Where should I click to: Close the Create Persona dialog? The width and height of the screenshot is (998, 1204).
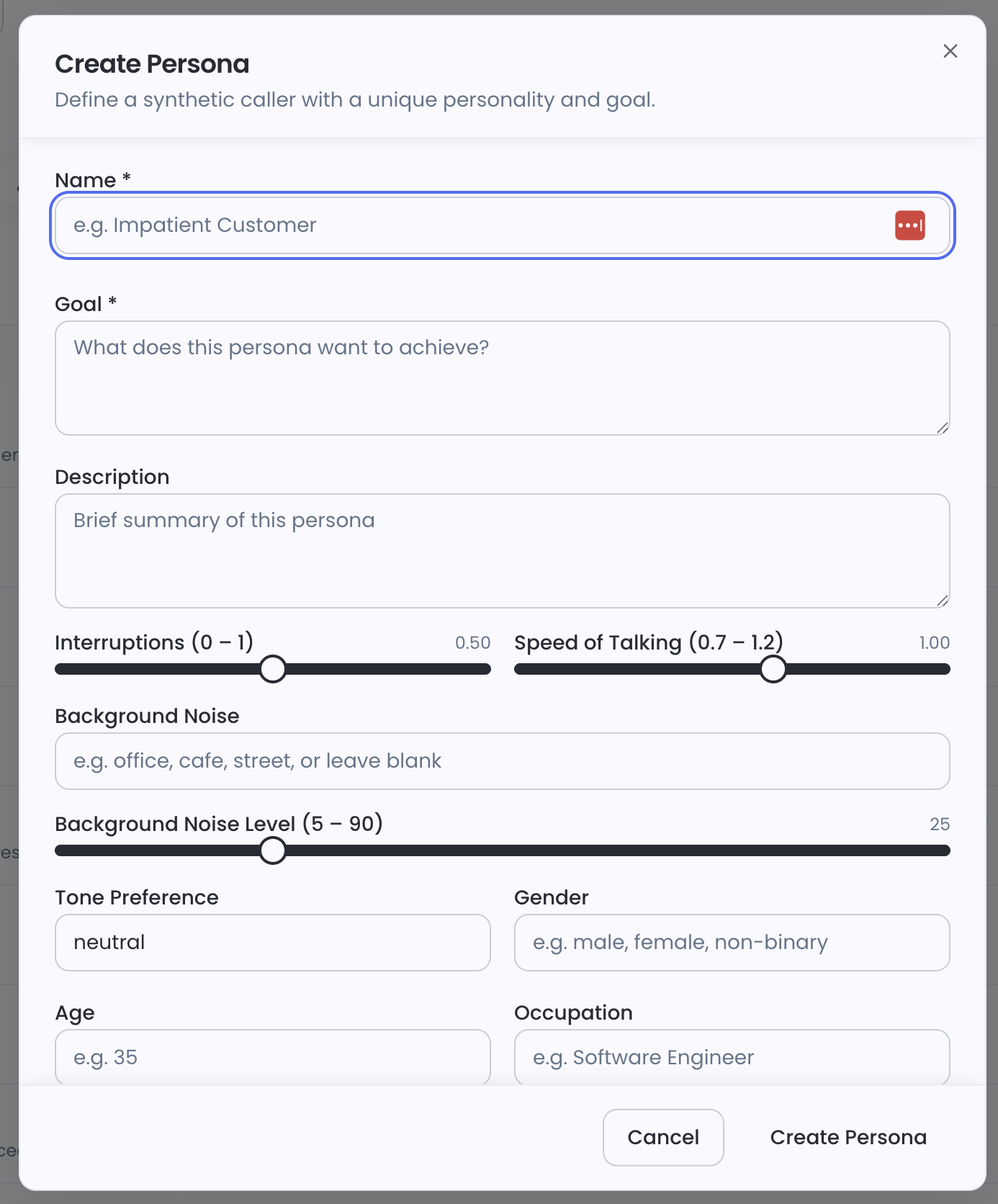[x=950, y=50]
